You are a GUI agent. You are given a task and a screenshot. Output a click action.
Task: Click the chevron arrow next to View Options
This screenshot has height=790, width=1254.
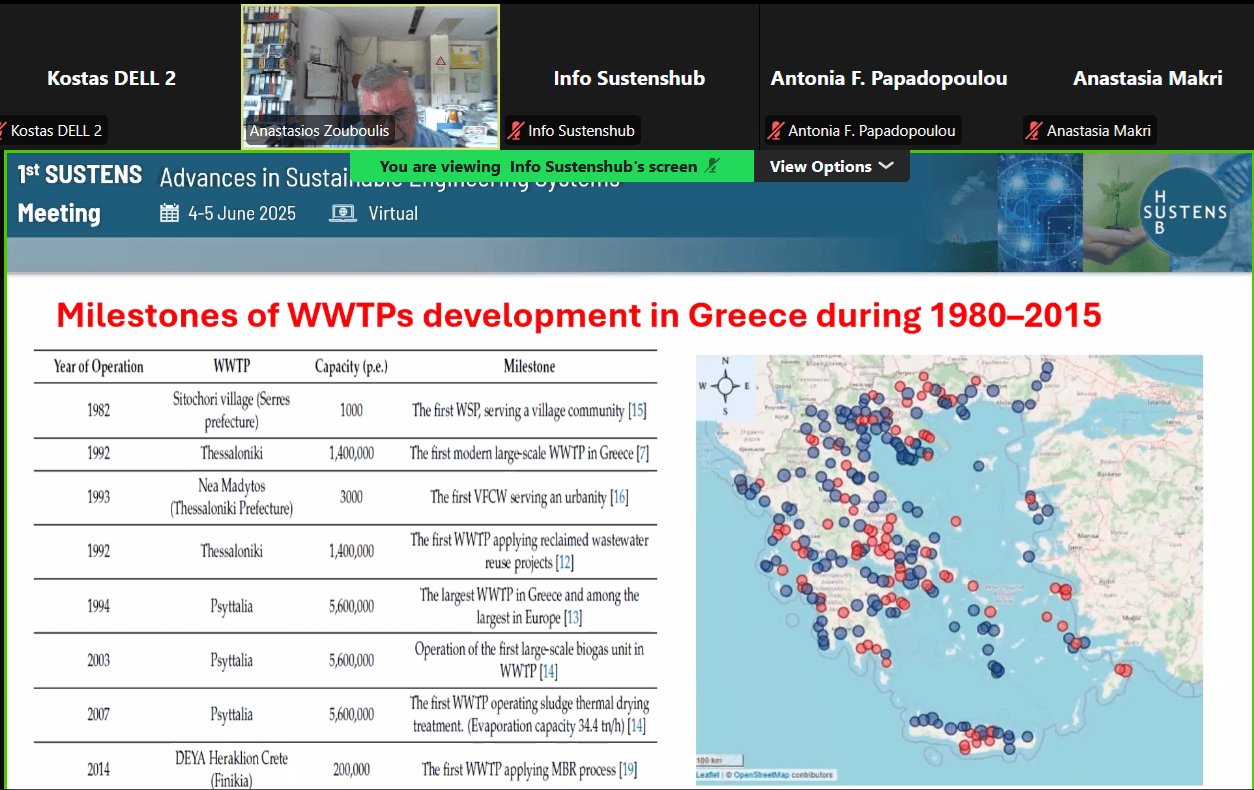pyautogui.click(x=885, y=167)
